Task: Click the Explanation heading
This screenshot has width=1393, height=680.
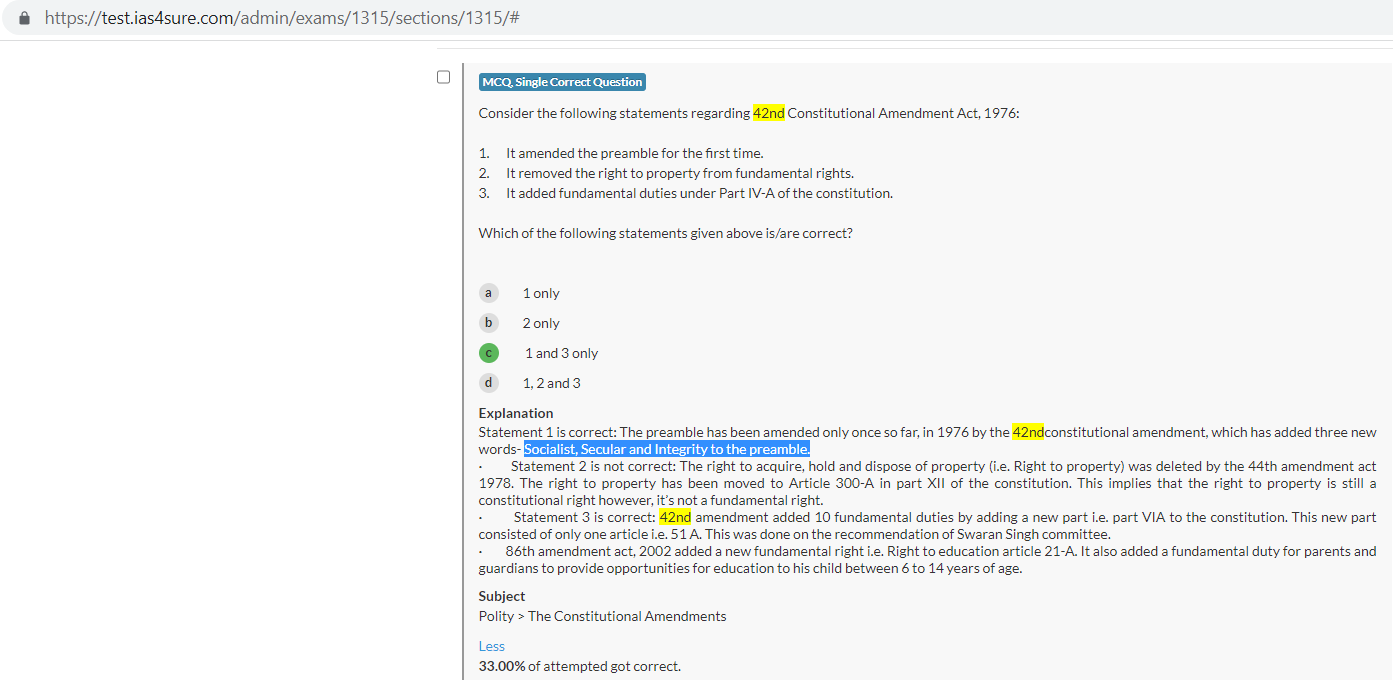Action: pos(515,413)
